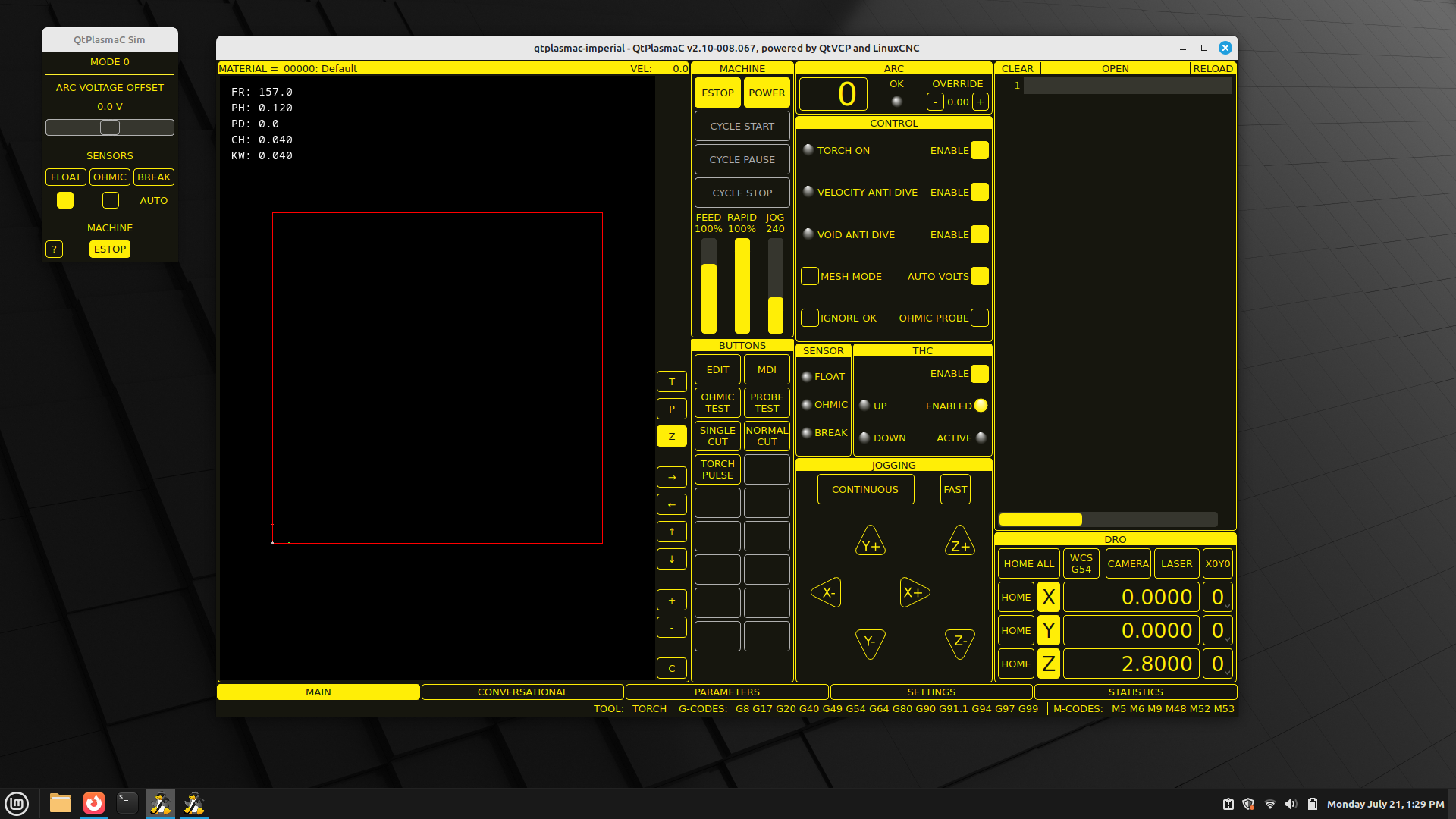
Task: Click the Y+ jog arrow
Action: (x=871, y=542)
